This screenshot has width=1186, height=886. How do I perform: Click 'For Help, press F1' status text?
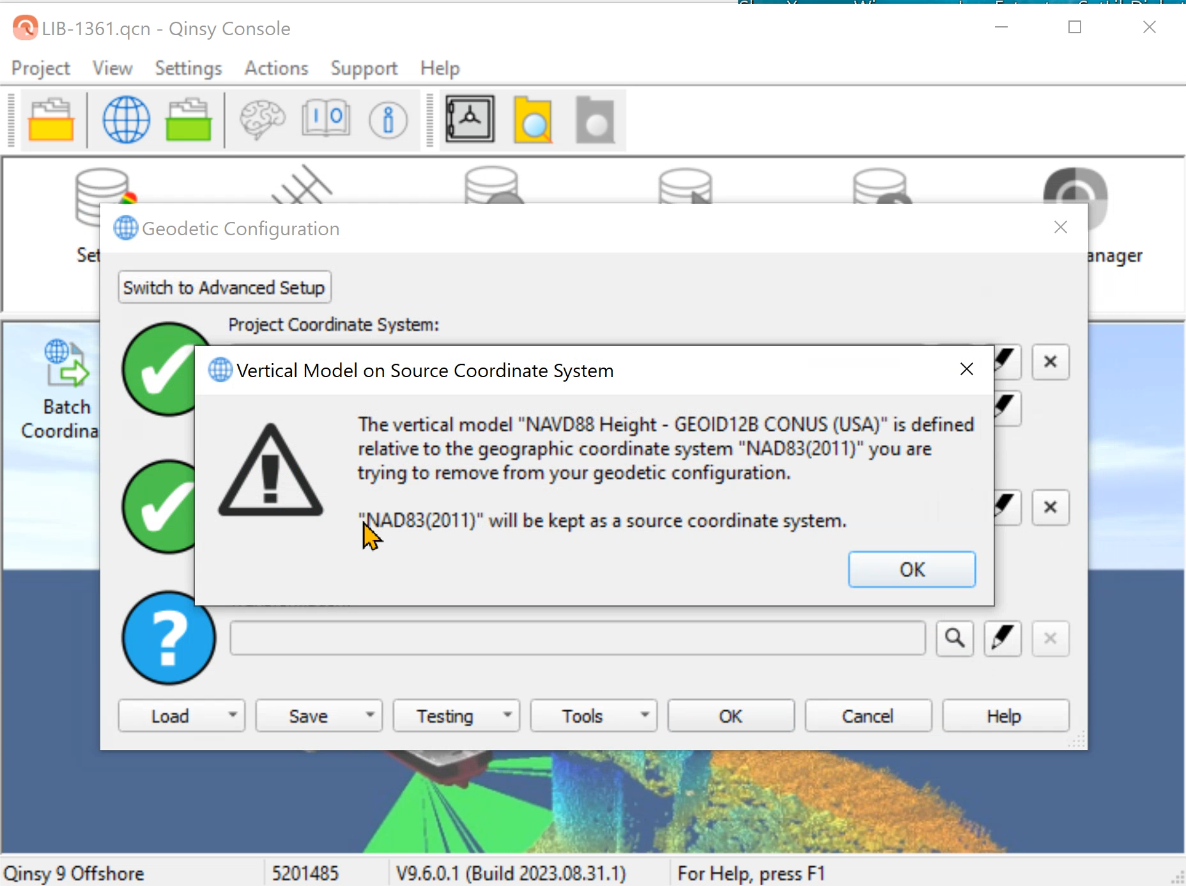point(751,873)
